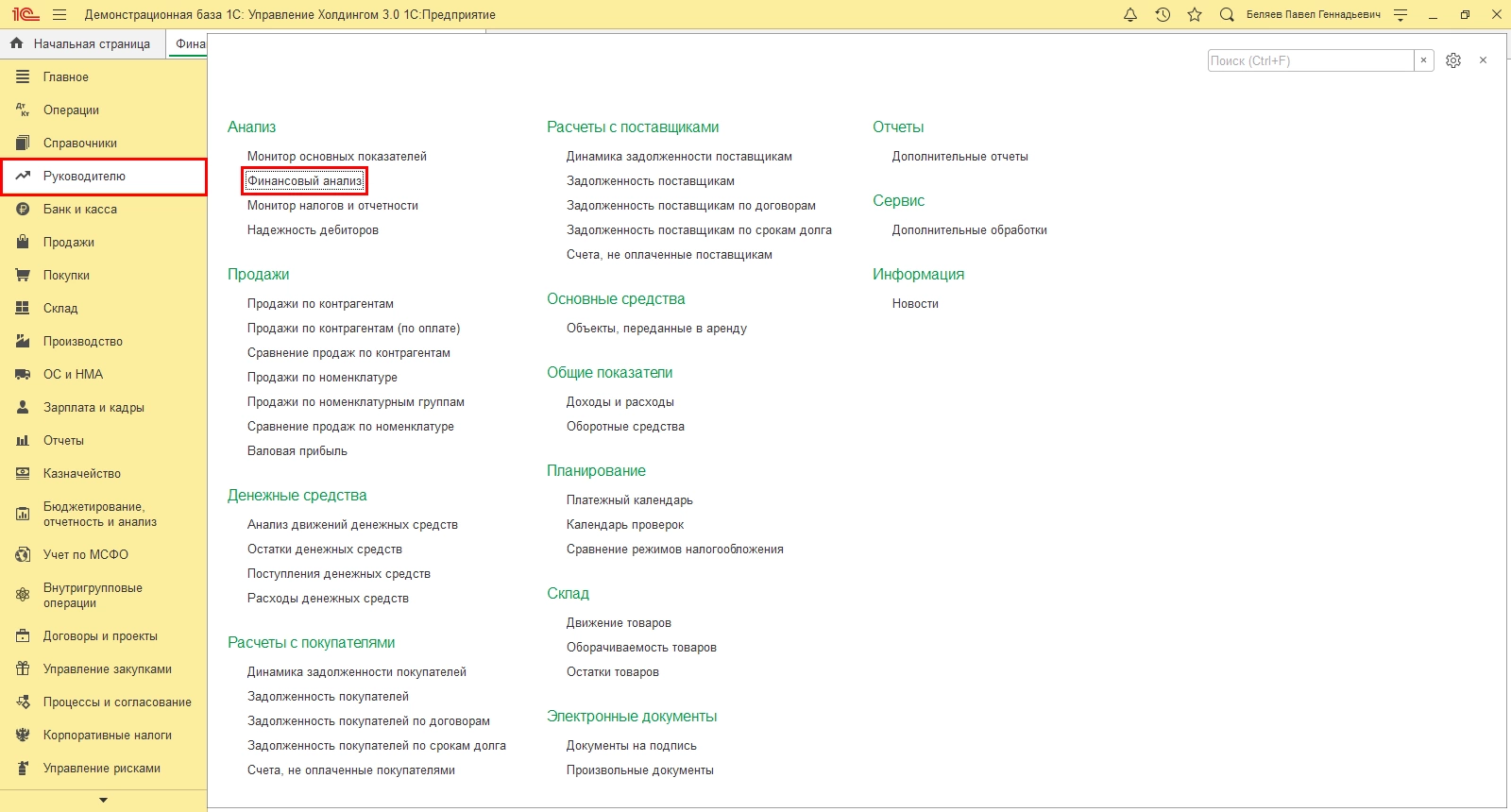Switch to the Фина… tab
This screenshot has height=812, width=1511.
pos(188,43)
